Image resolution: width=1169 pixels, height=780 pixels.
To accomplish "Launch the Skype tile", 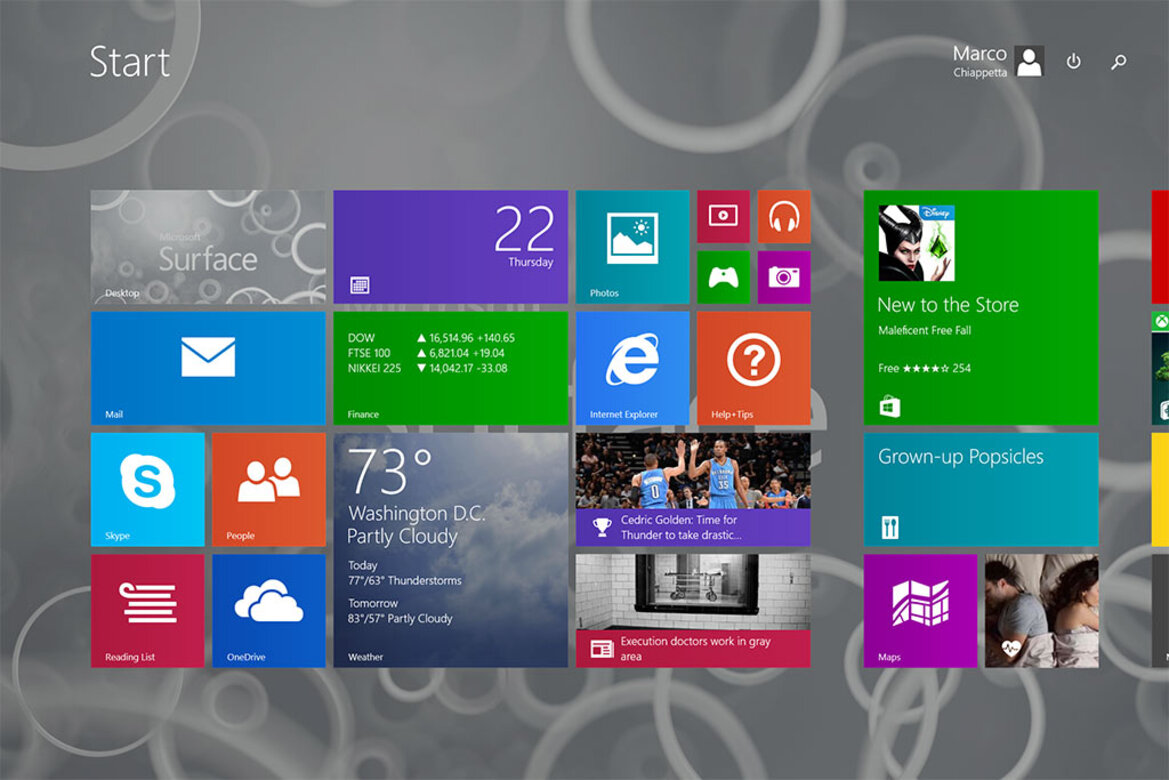I will click(x=148, y=490).
